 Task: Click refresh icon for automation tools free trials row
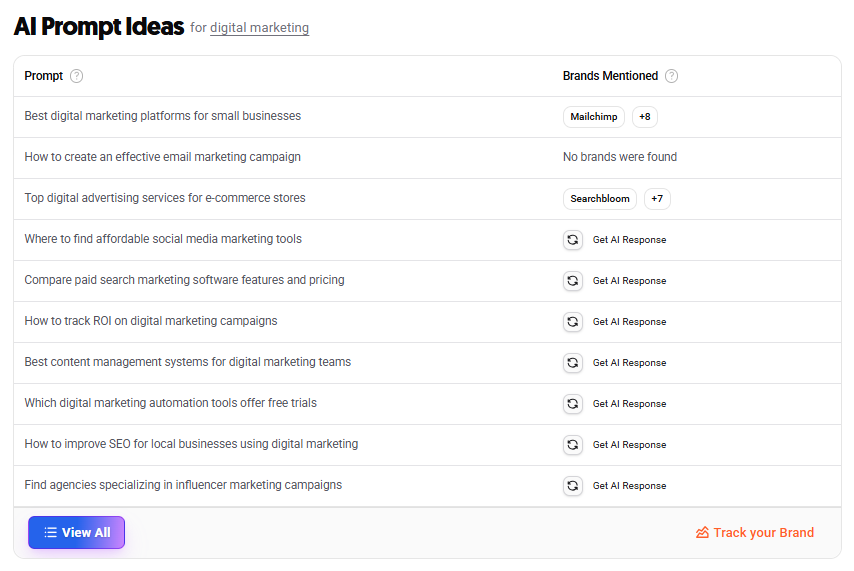(x=572, y=404)
